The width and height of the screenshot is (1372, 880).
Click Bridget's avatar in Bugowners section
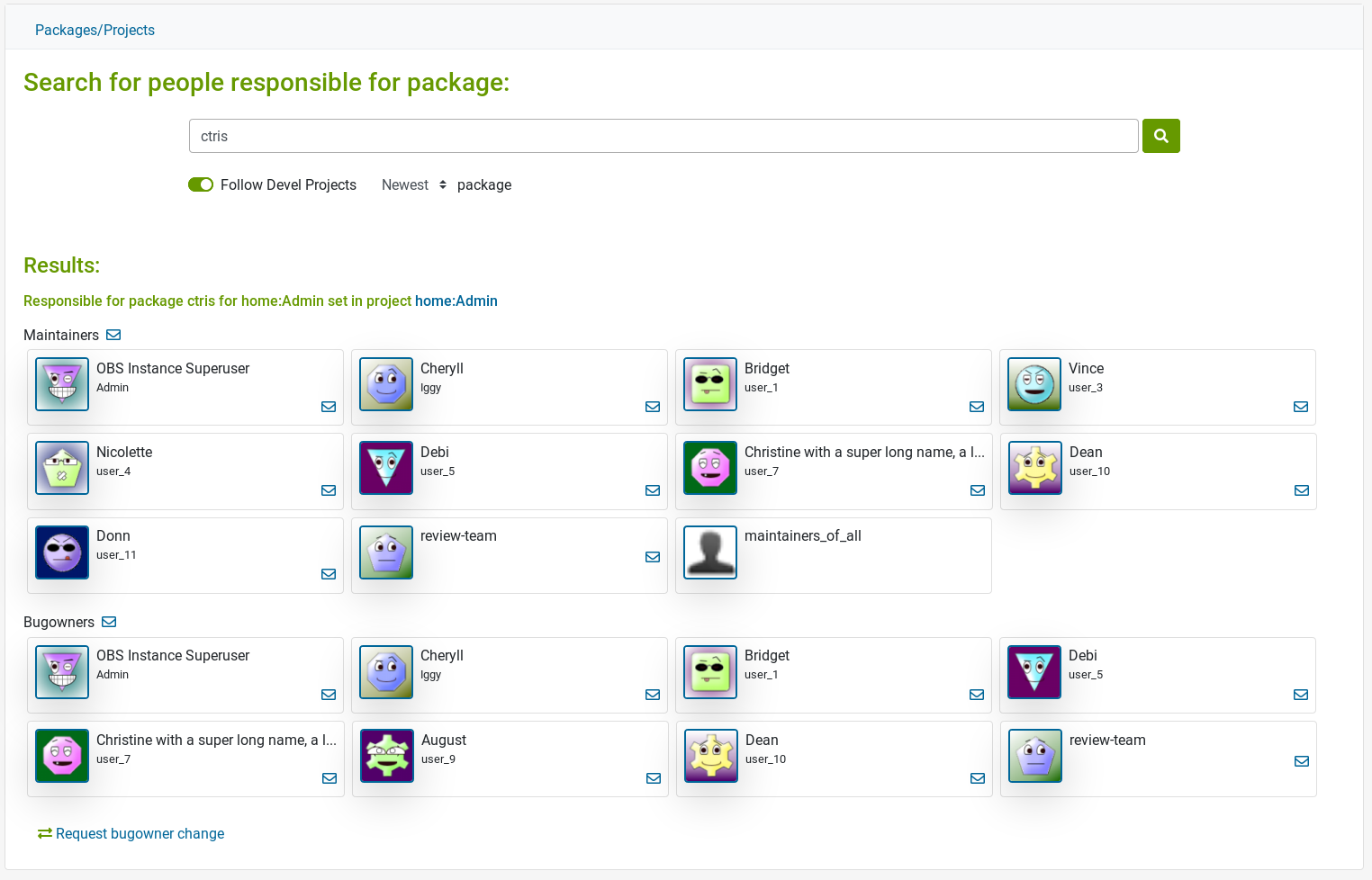(x=710, y=672)
